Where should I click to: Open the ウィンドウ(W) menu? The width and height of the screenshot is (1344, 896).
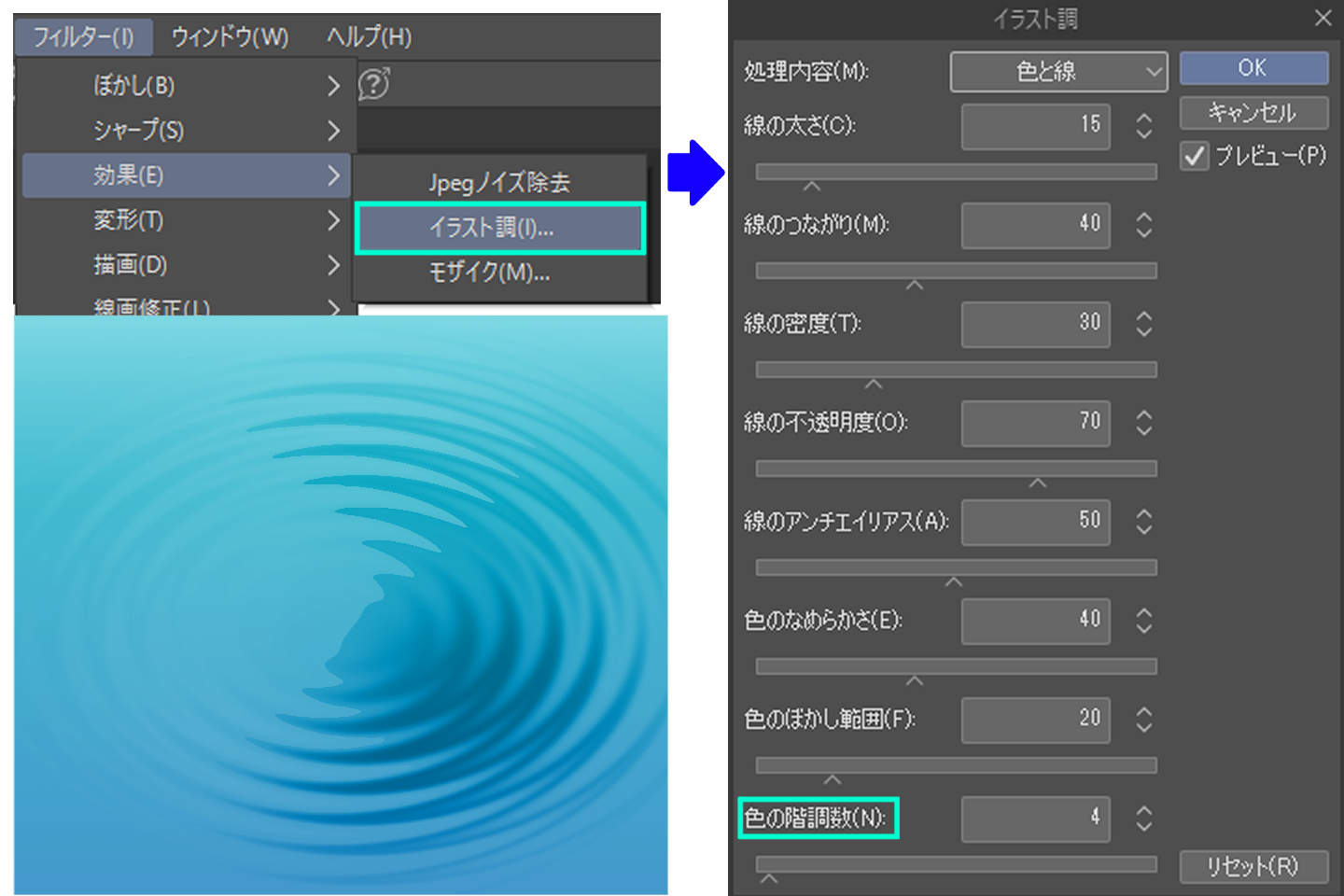pos(227,38)
